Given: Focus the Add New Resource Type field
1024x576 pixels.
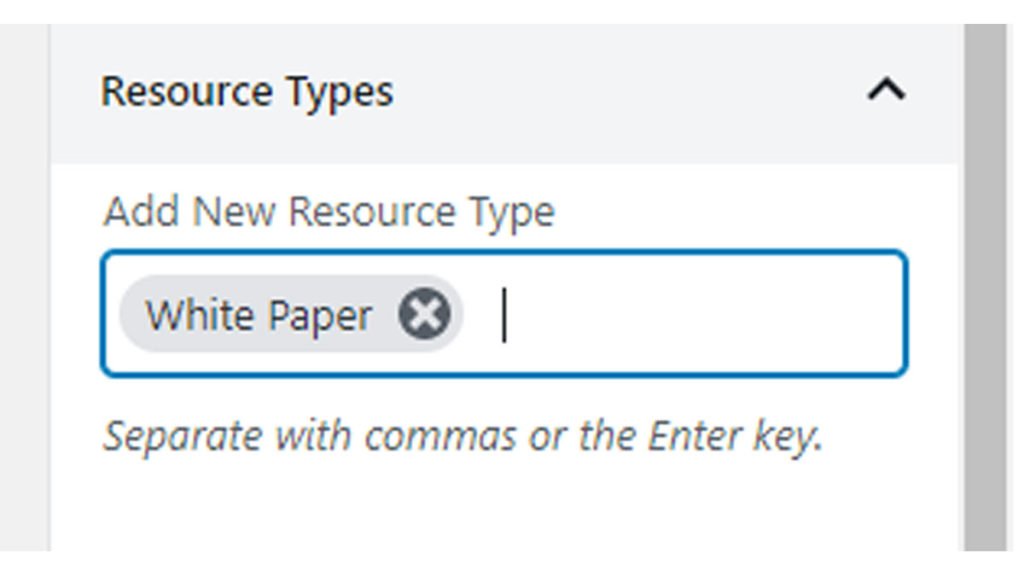Looking at the screenshot, I should pyautogui.click(x=700, y=315).
